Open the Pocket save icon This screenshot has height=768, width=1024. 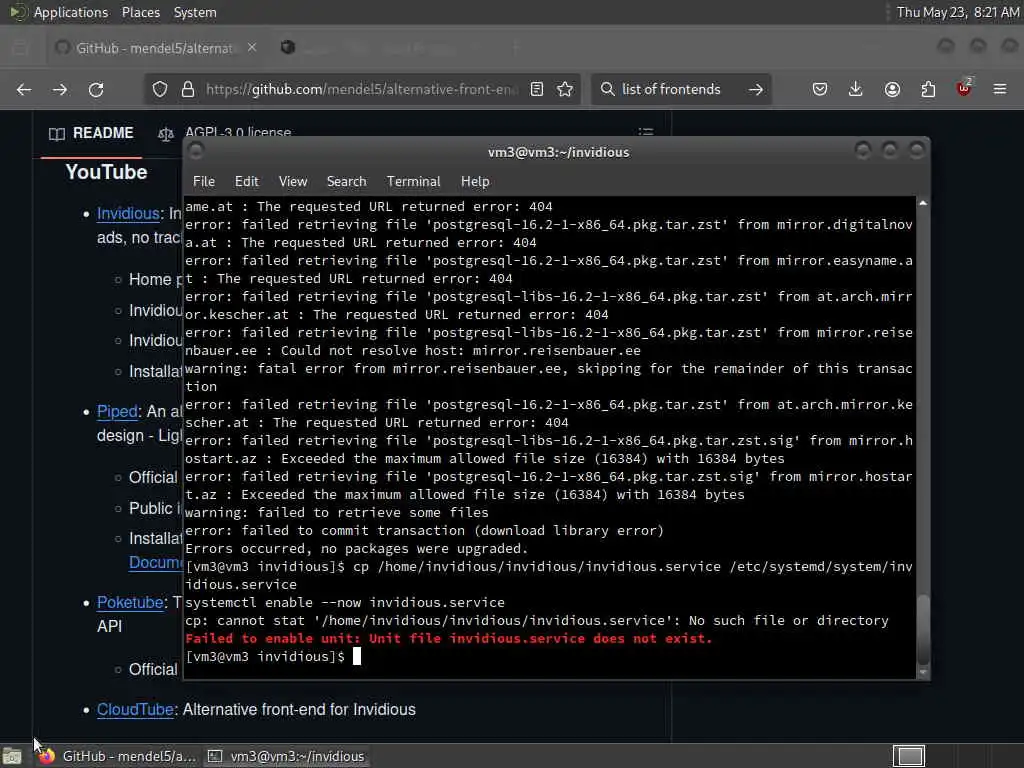pos(820,89)
